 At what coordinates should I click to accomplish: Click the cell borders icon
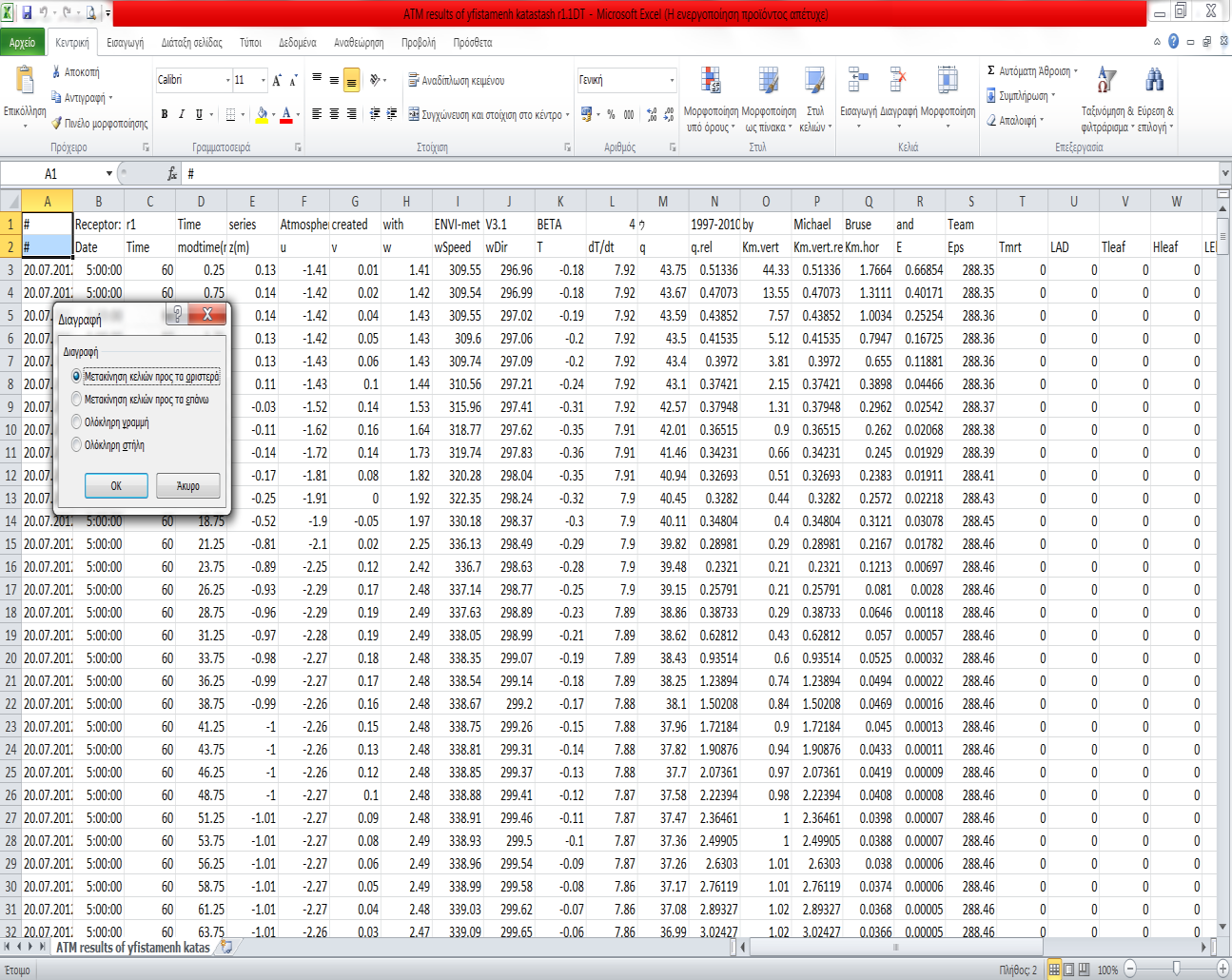click(x=230, y=114)
